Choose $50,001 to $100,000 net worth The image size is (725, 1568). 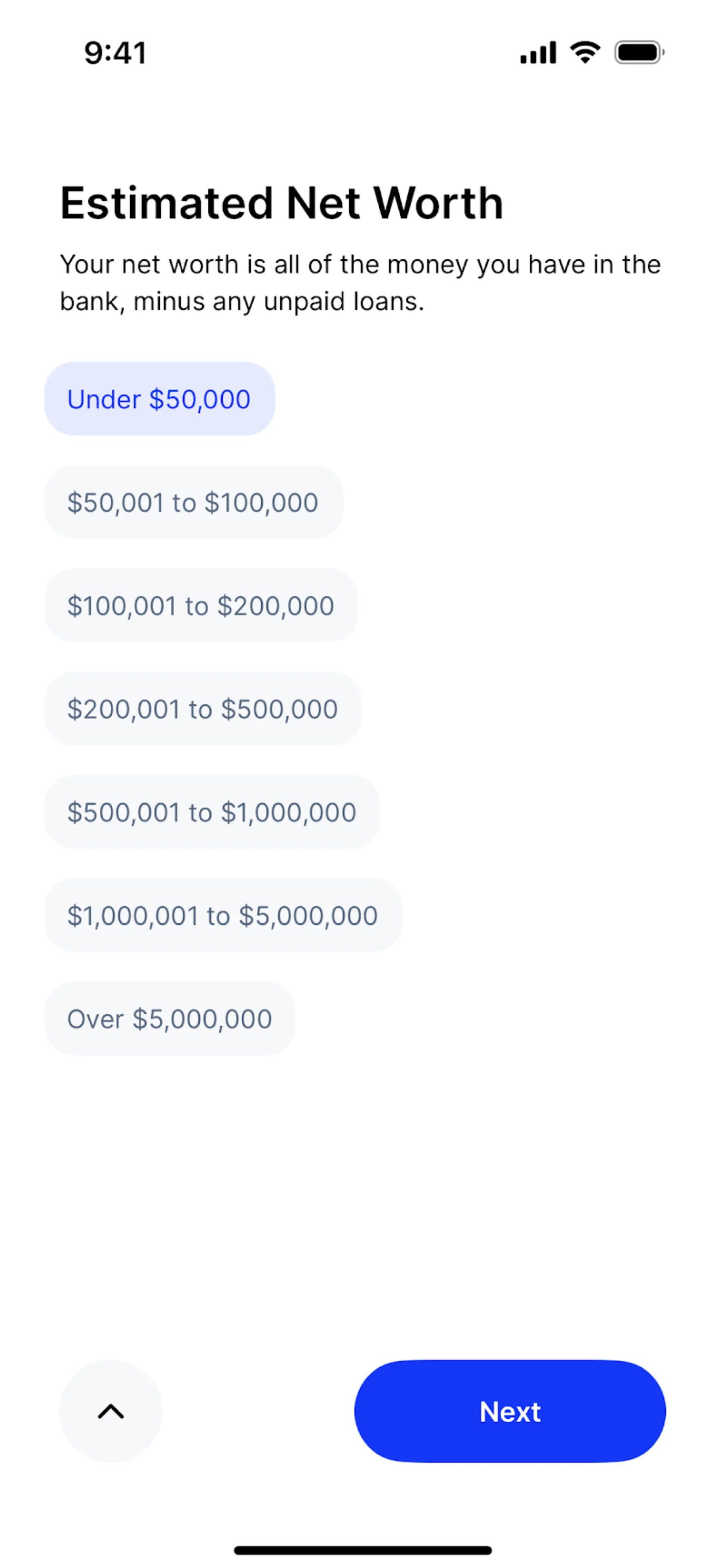pyautogui.click(x=193, y=503)
